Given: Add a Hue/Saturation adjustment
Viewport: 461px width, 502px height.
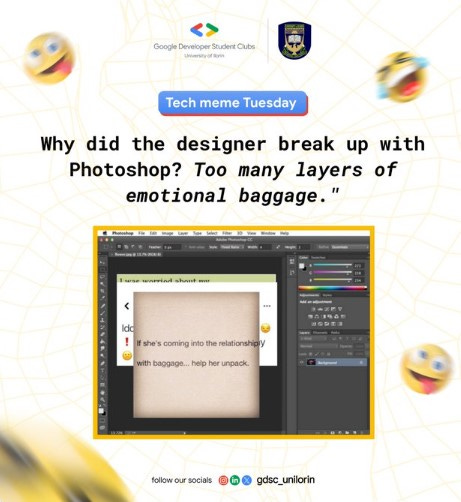Looking at the screenshot, I should (x=310, y=317).
